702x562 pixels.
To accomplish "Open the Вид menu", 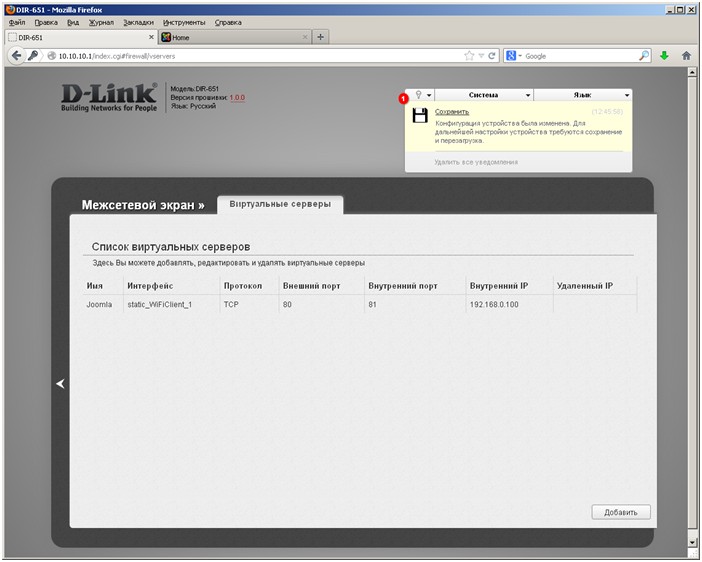I will tap(73, 22).
